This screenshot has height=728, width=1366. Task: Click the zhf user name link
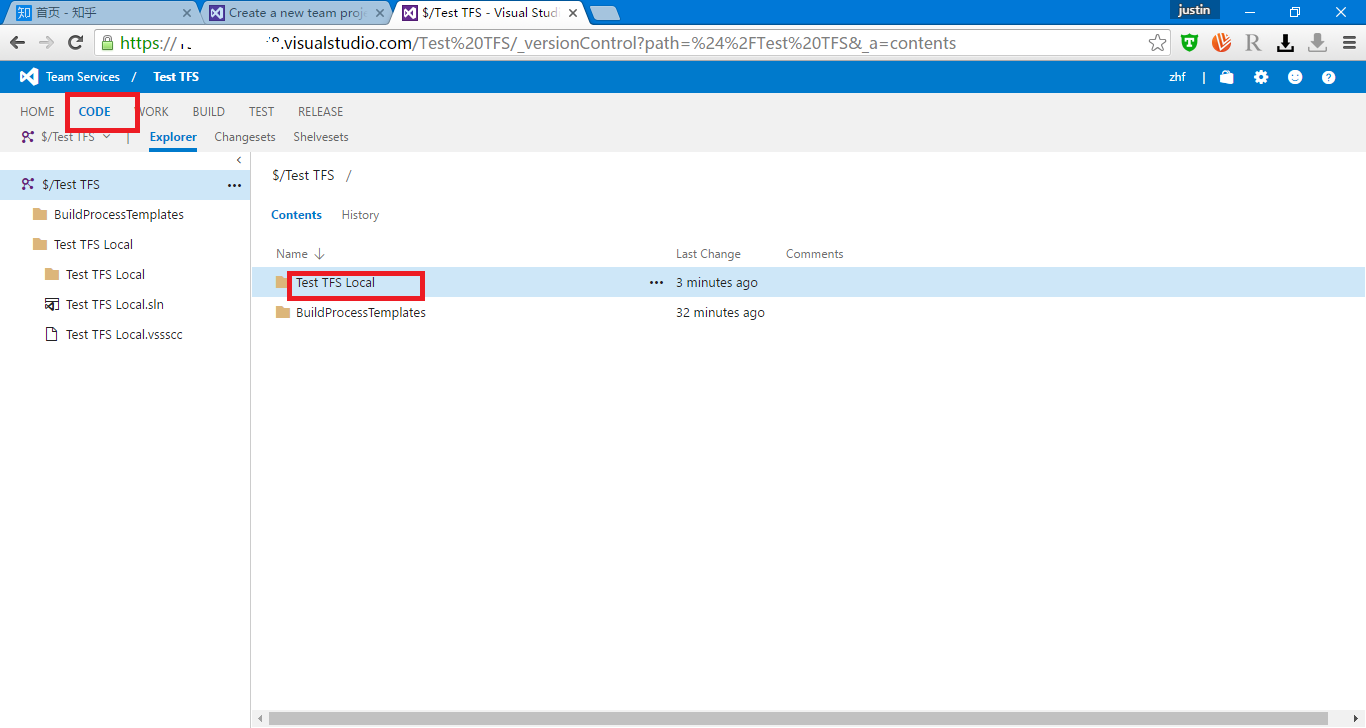[x=1177, y=76]
